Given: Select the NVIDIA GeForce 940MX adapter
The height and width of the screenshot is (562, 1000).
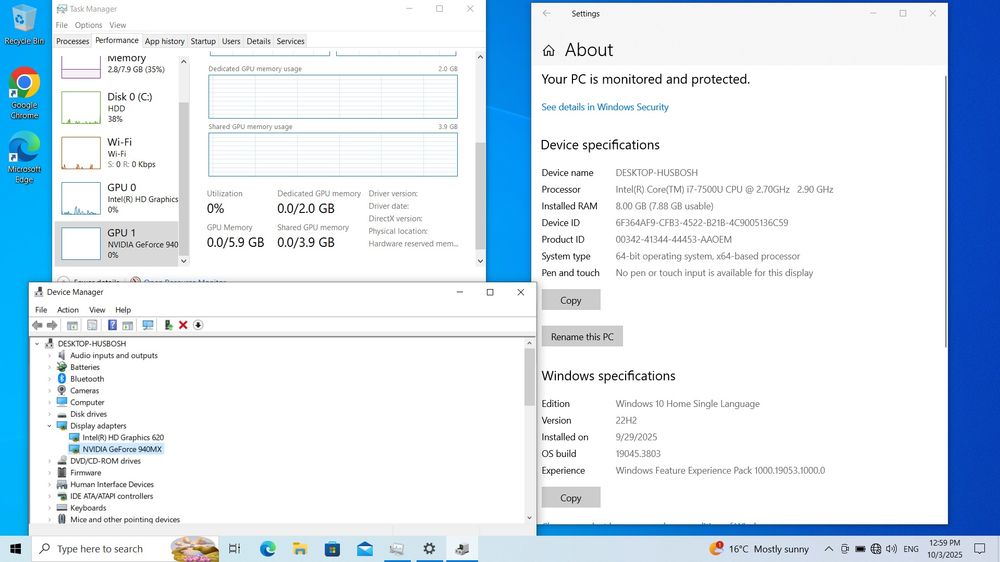Looking at the screenshot, I should click(x=122, y=449).
